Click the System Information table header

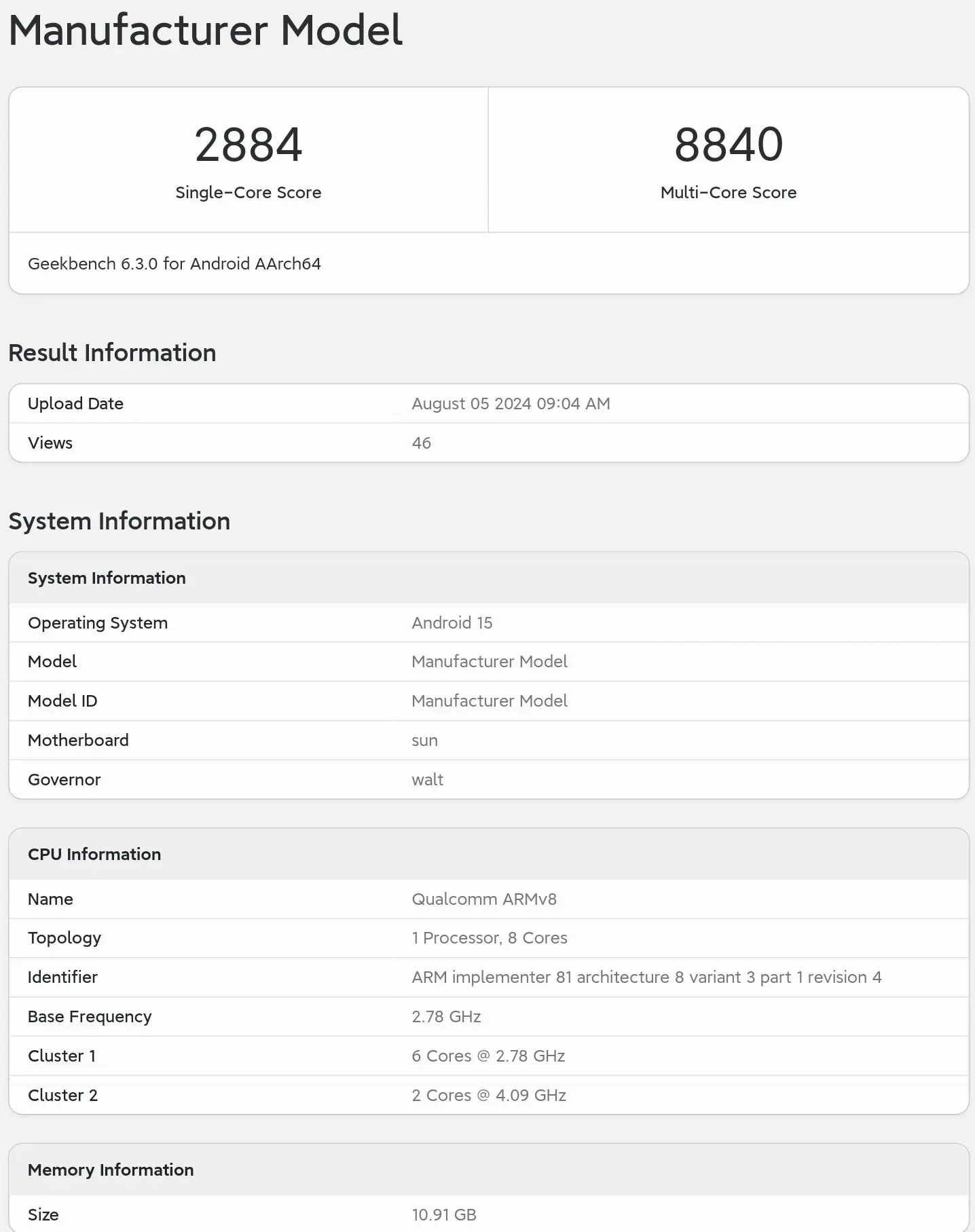[107, 578]
